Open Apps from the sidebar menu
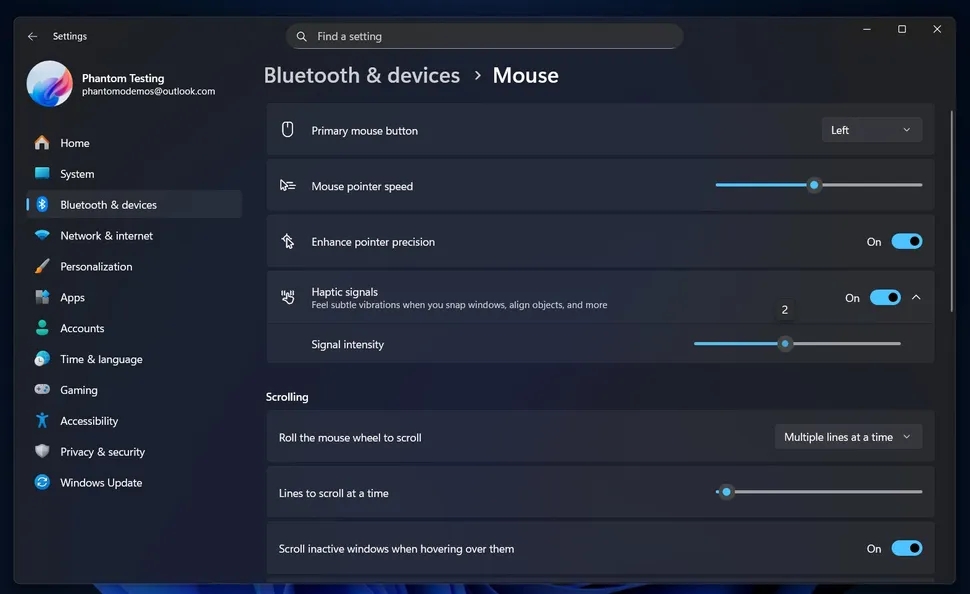970x594 pixels. (71, 297)
